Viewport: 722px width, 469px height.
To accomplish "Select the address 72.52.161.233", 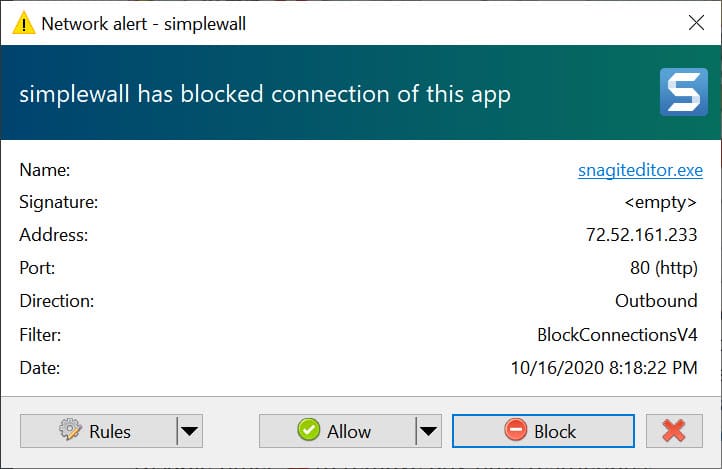I will click(x=641, y=235).
